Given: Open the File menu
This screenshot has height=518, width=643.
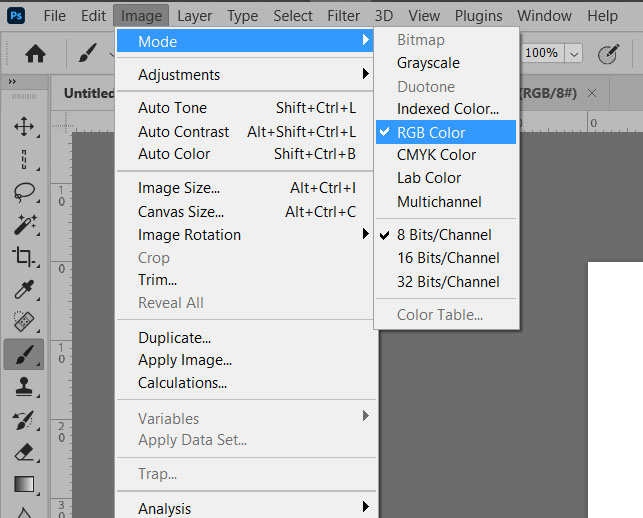Looking at the screenshot, I should (55, 16).
